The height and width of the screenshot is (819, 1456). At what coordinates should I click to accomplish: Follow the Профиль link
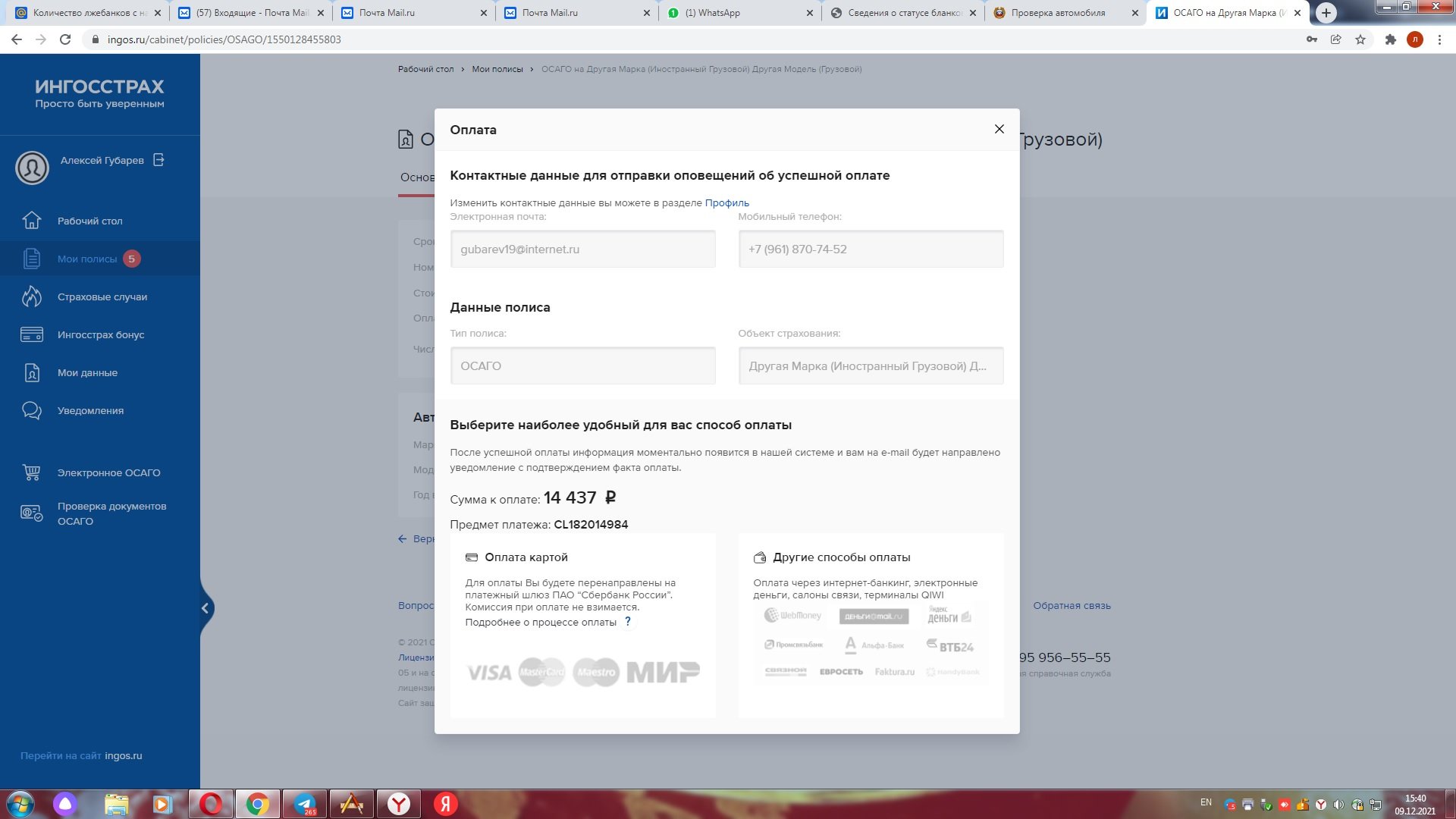pyautogui.click(x=726, y=202)
